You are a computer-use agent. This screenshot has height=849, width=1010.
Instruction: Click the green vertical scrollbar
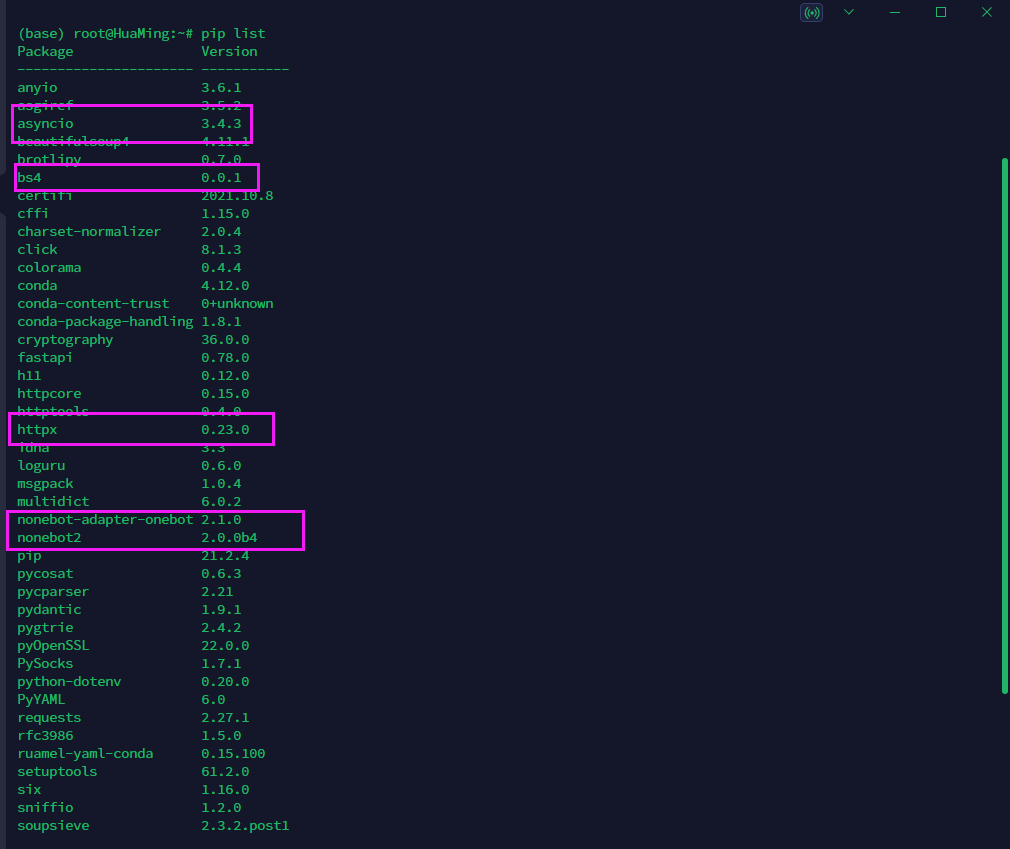pyautogui.click(x=1004, y=425)
